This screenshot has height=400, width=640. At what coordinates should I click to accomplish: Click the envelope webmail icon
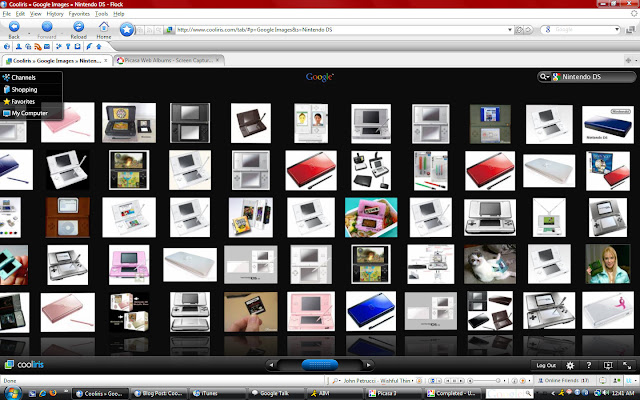[x=47, y=47]
